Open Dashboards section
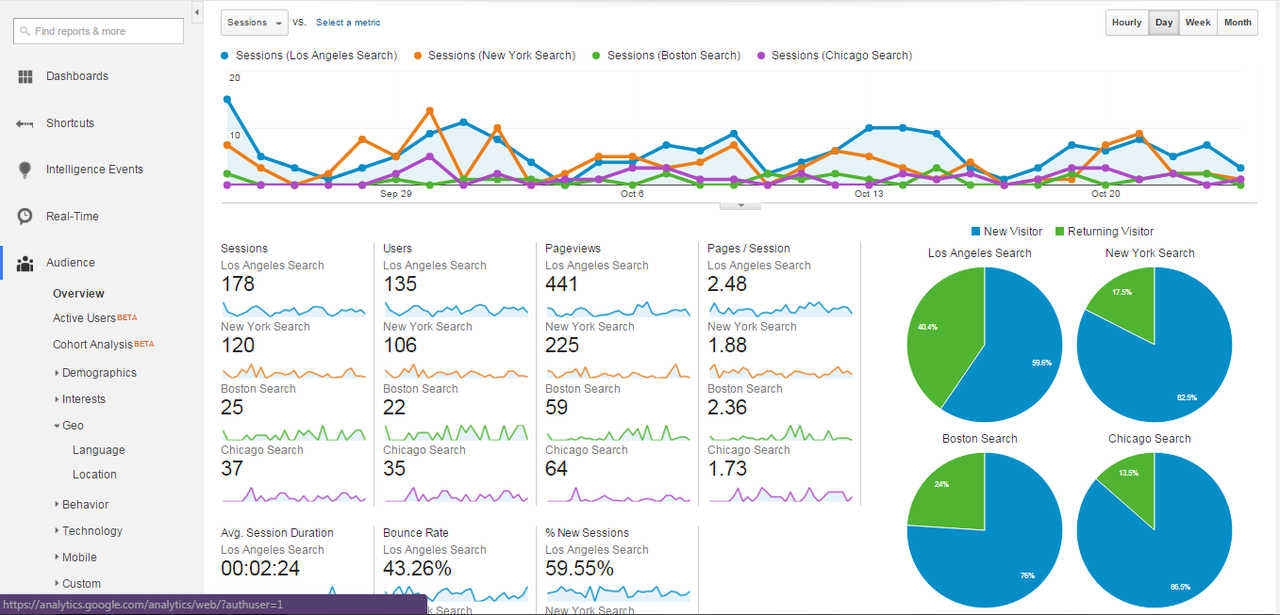 [77, 76]
